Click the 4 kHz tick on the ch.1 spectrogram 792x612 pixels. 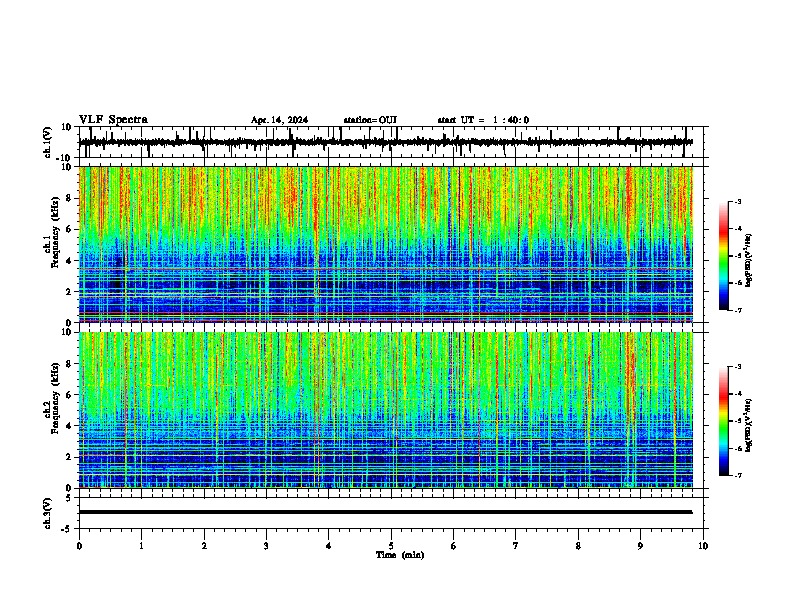click(70, 261)
